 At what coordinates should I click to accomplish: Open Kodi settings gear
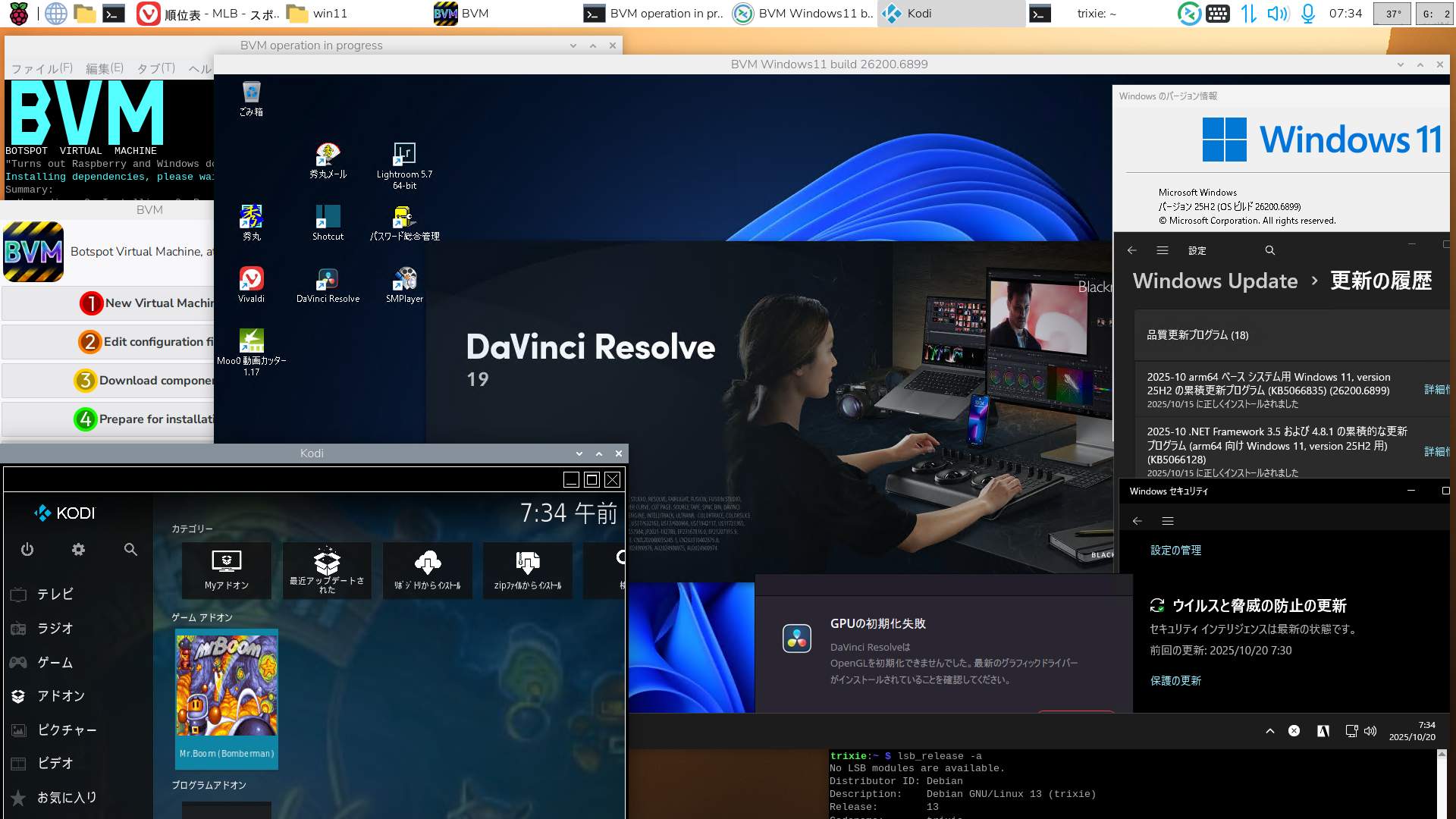[78, 550]
